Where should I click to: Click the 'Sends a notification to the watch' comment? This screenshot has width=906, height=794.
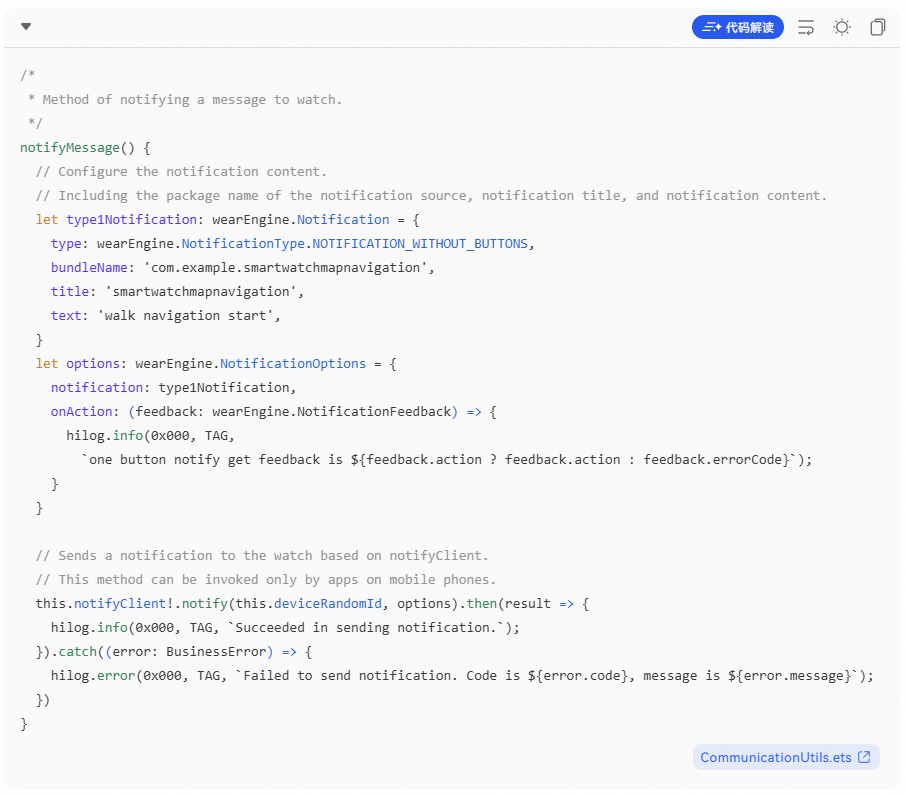pyautogui.click(x=262, y=555)
